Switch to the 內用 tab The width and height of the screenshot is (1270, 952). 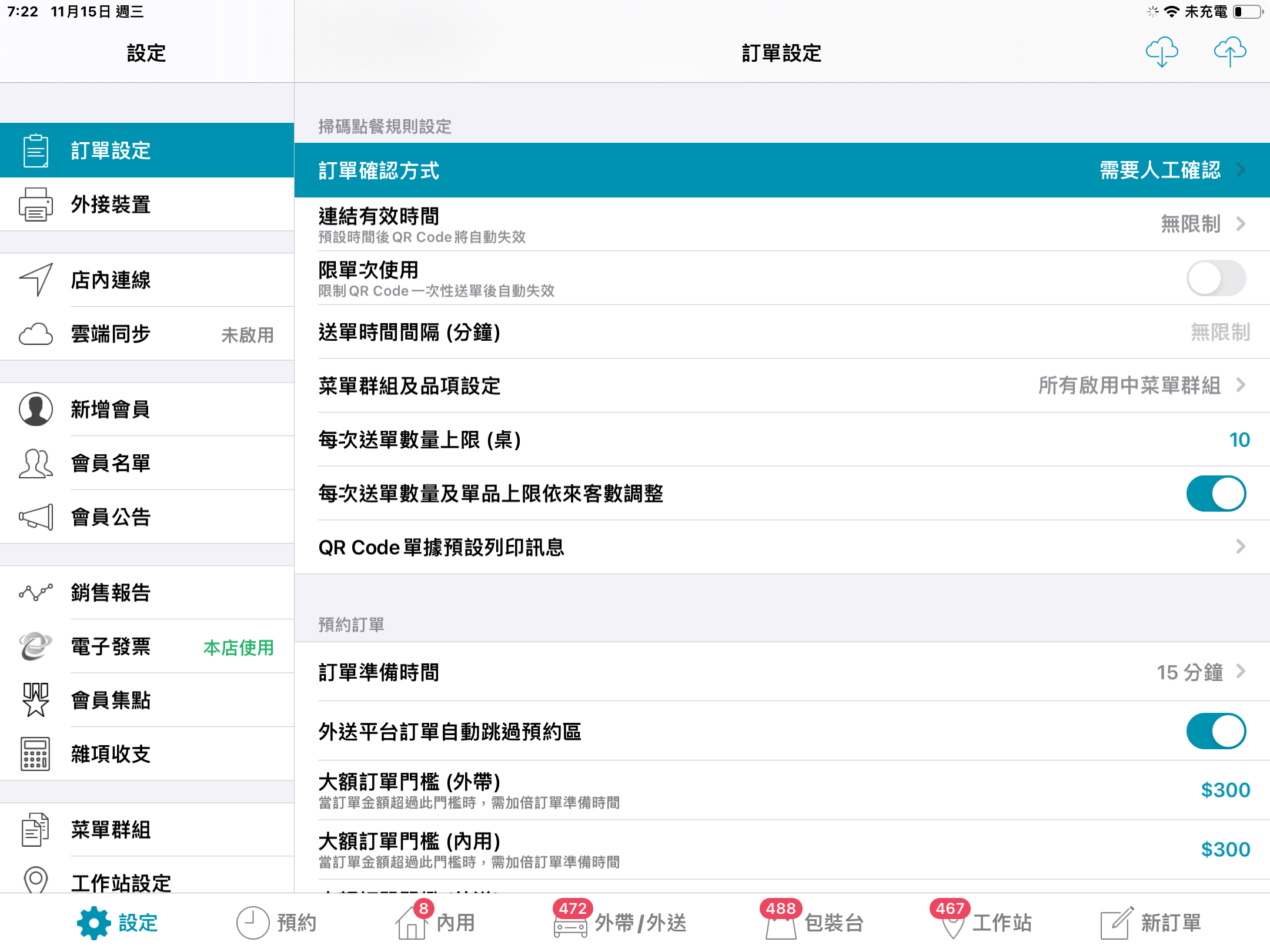[x=436, y=923]
